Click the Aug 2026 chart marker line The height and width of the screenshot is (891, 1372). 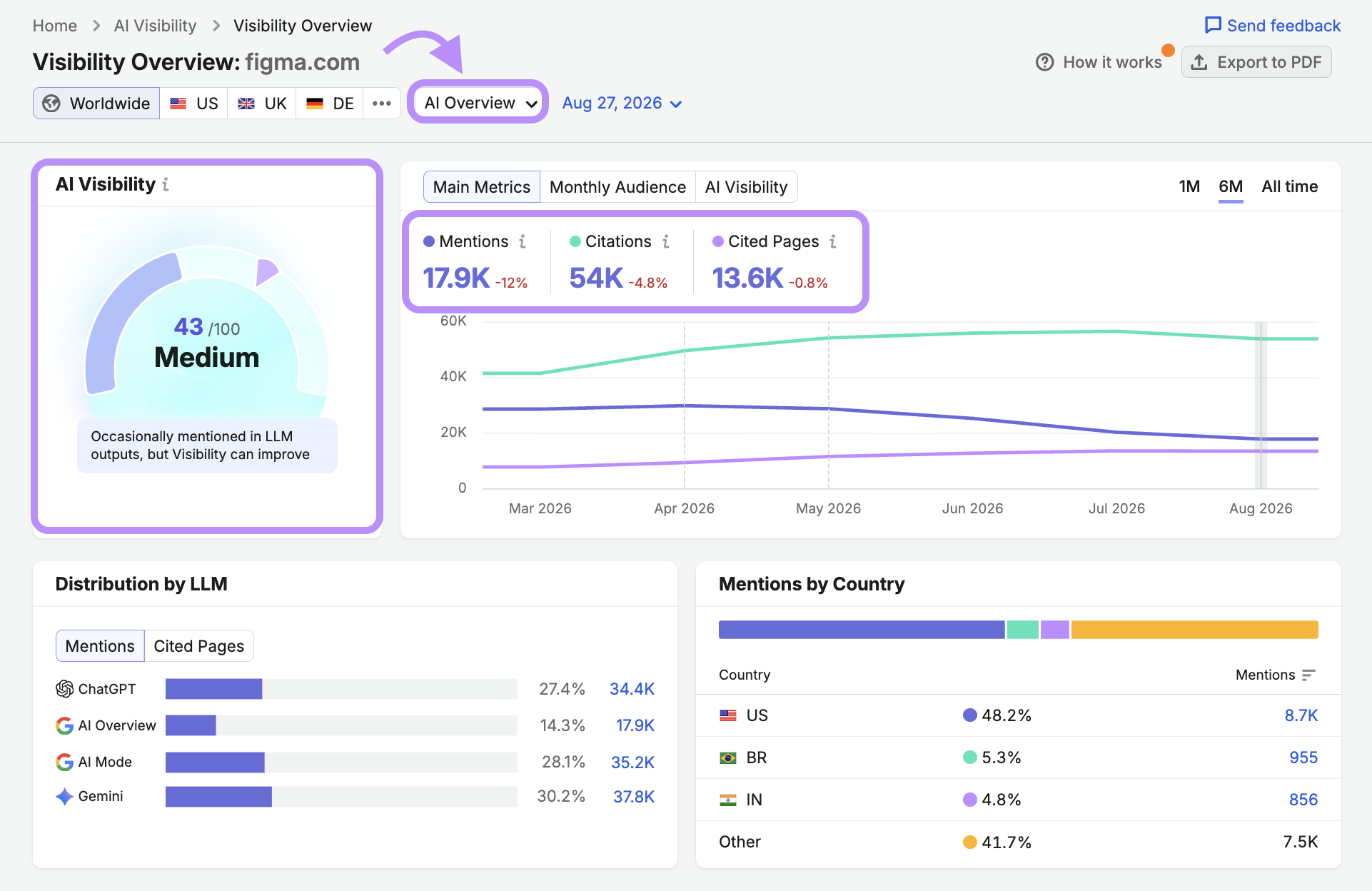point(1261,406)
